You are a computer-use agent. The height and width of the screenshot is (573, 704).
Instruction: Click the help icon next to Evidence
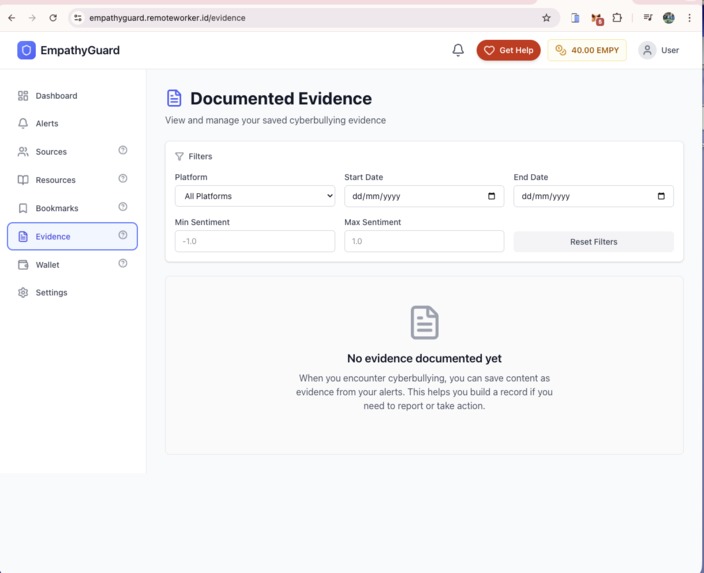(123, 235)
